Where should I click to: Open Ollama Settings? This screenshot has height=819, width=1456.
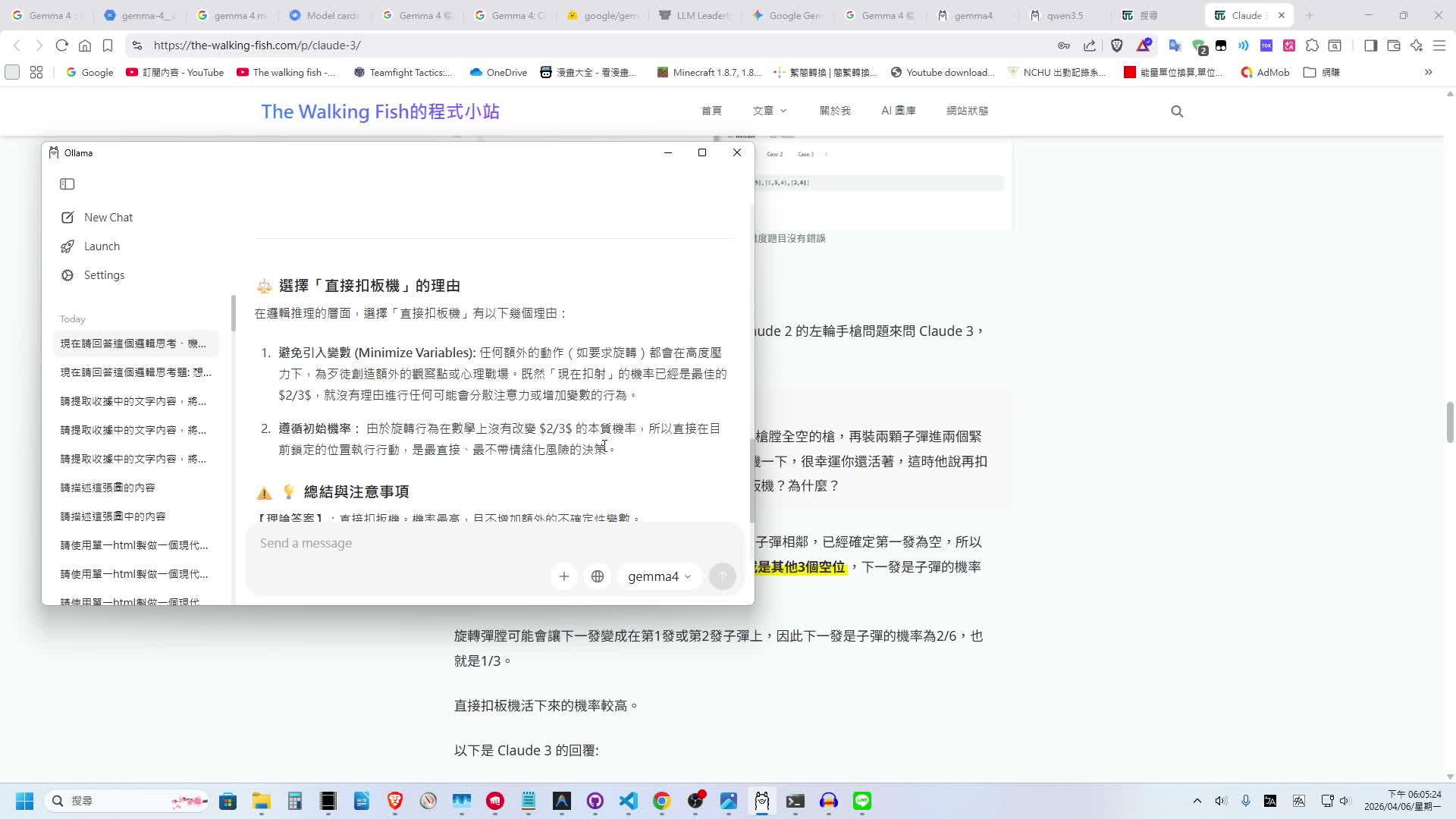[x=93, y=275]
